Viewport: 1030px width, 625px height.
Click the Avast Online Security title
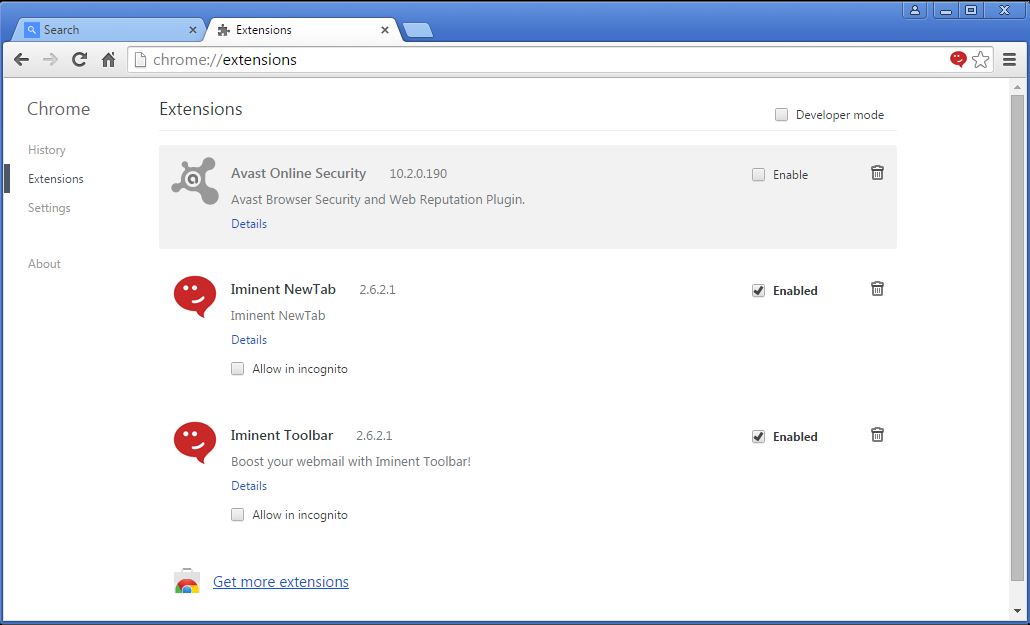click(x=298, y=174)
